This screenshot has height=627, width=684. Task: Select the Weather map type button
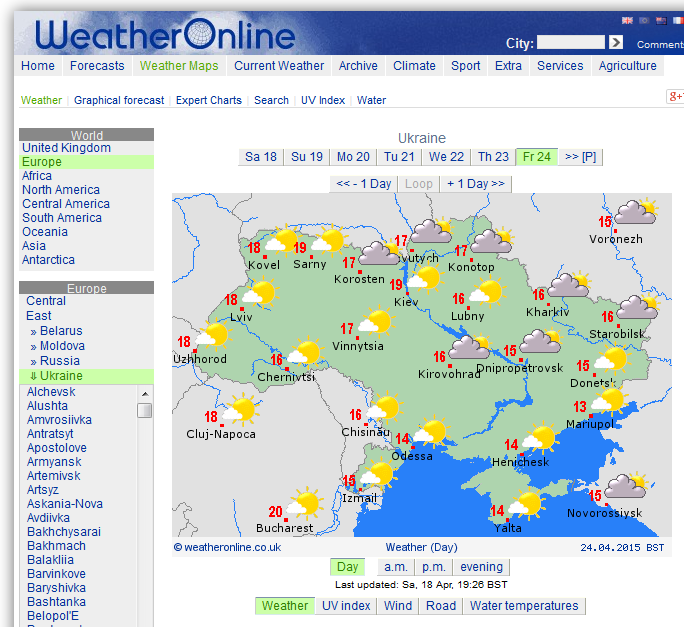pyautogui.click(x=285, y=606)
